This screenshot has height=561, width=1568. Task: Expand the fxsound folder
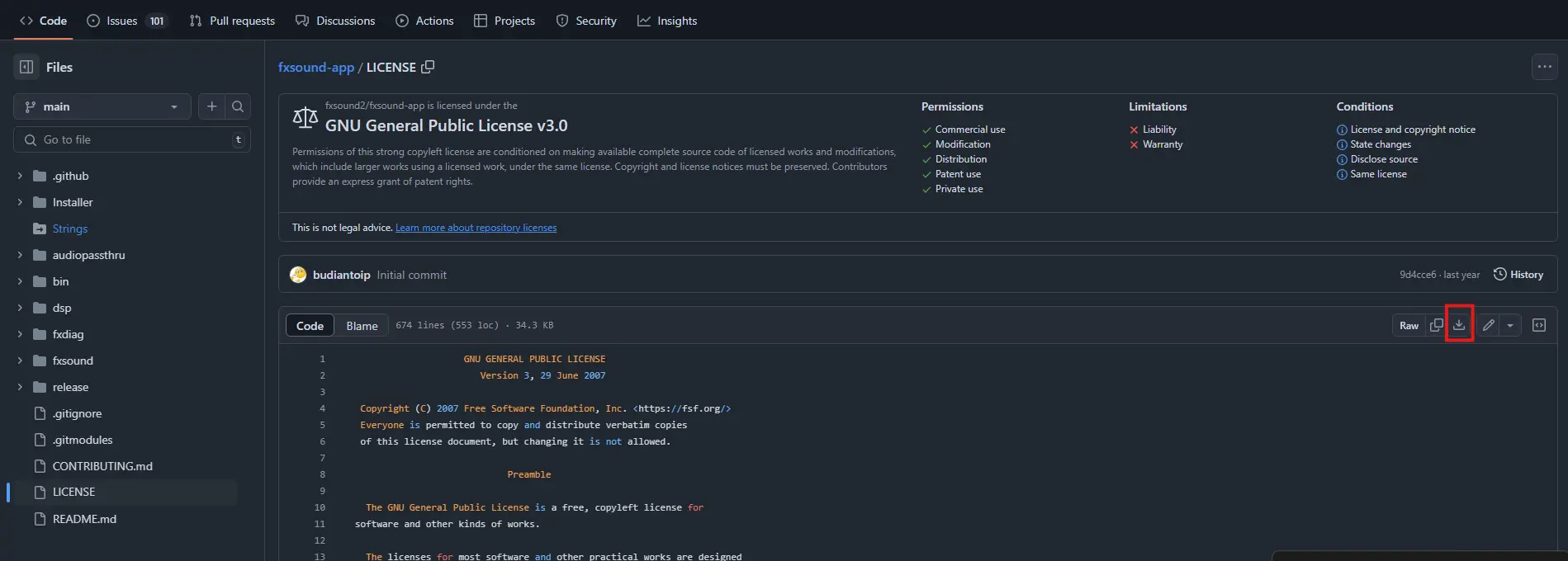20,361
